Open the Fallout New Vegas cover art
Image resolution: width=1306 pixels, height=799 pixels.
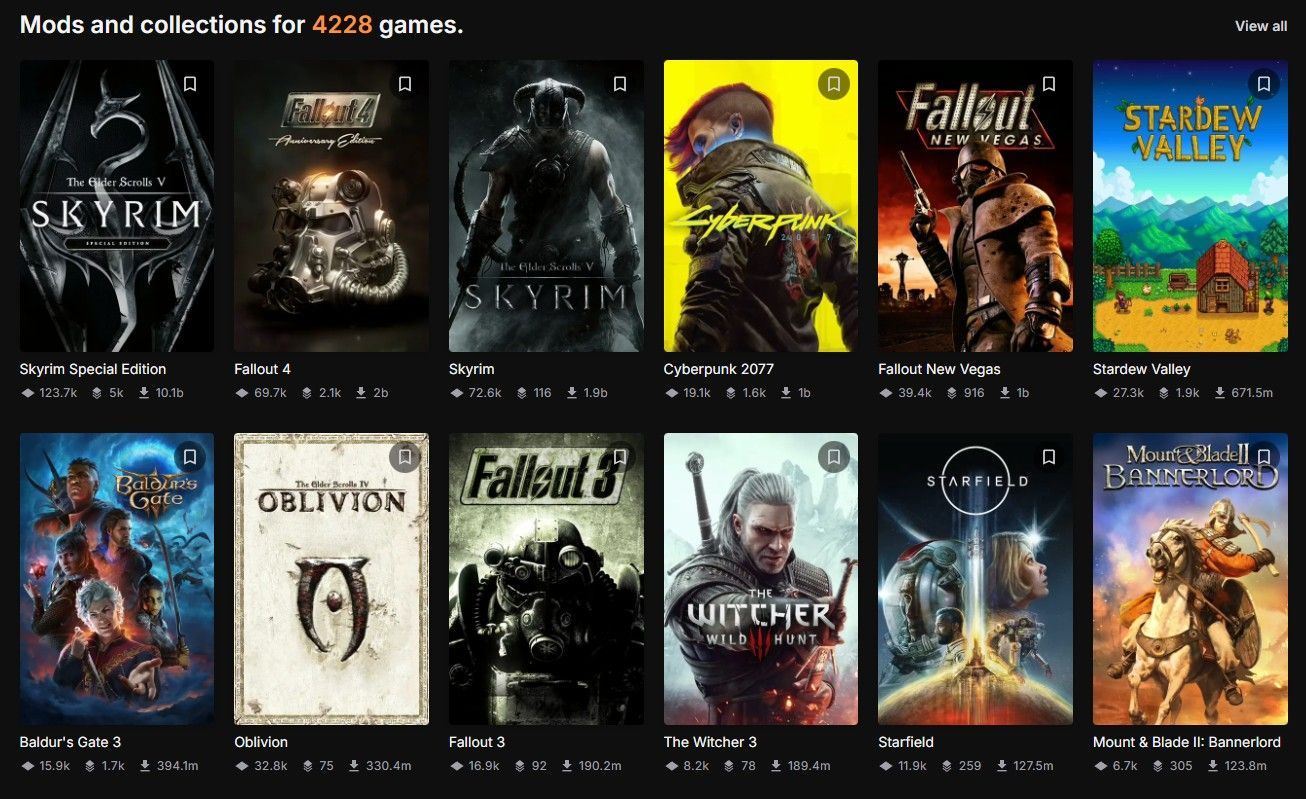pyautogui.click(x=975, y=206)
